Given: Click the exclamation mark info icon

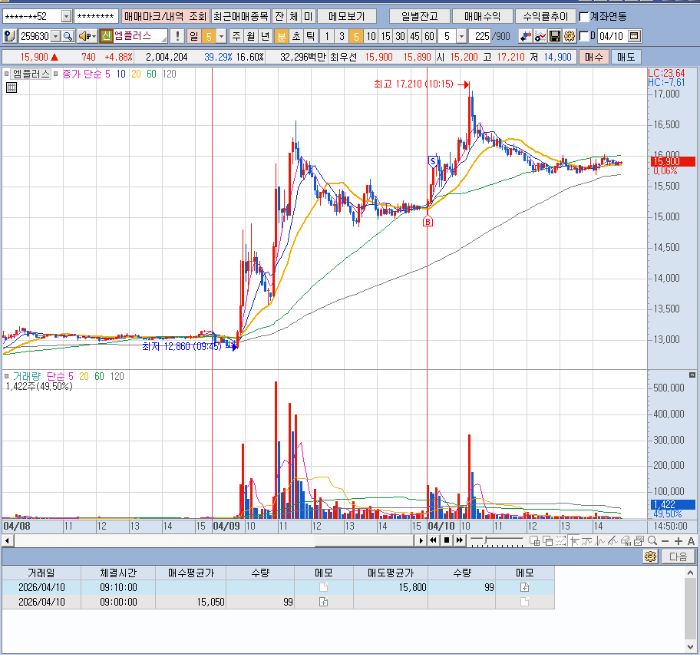Looking at the screenshot, I should [x=178, y=36].
